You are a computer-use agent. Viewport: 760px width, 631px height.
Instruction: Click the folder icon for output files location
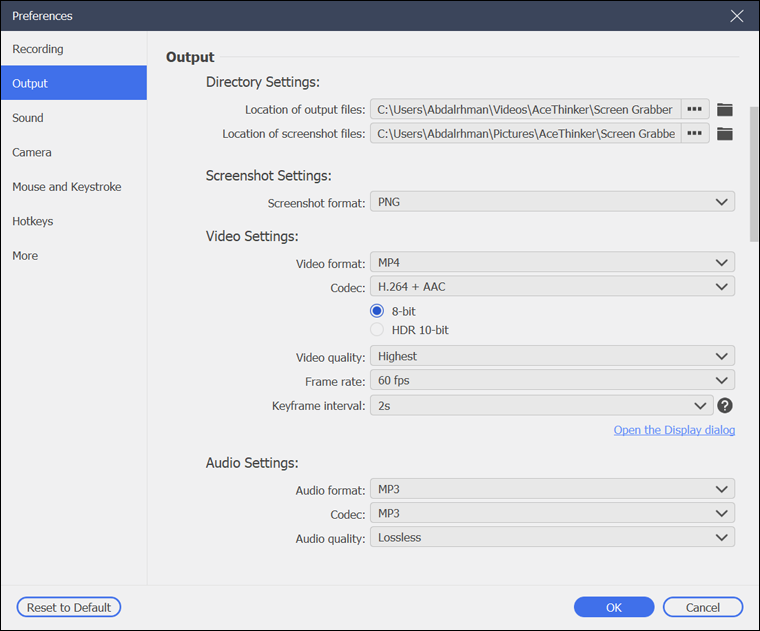coord(725,110)
